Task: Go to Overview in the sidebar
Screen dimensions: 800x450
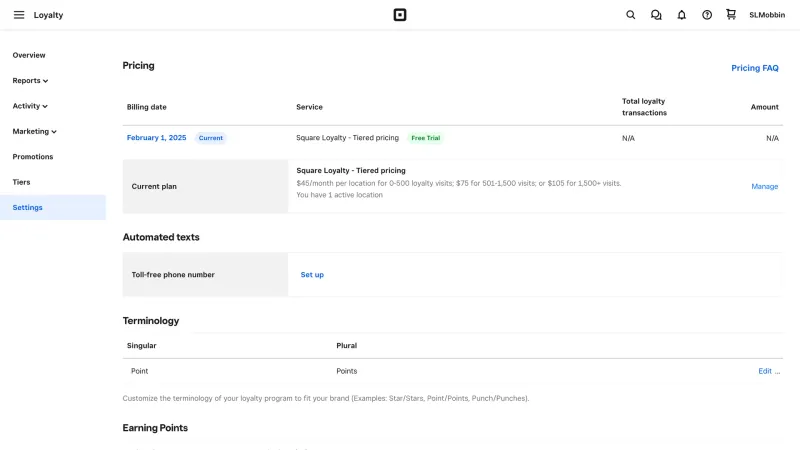Action: point(29,55)
